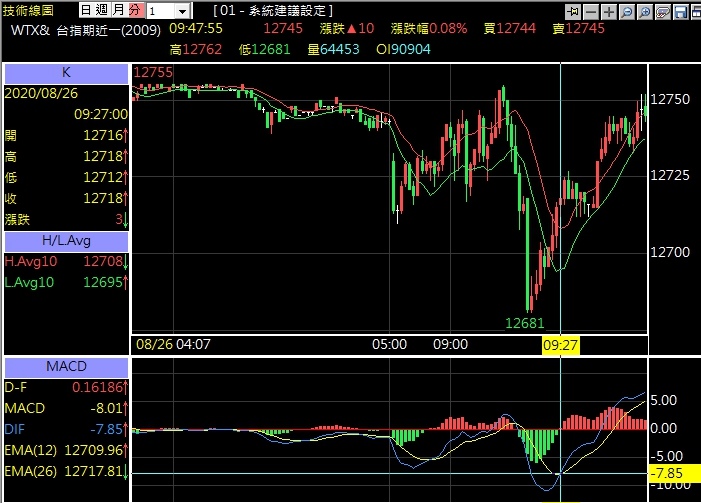Zoom out chart with magnifier minus icon
Screen dimensions: 701x503
(627, 12)
